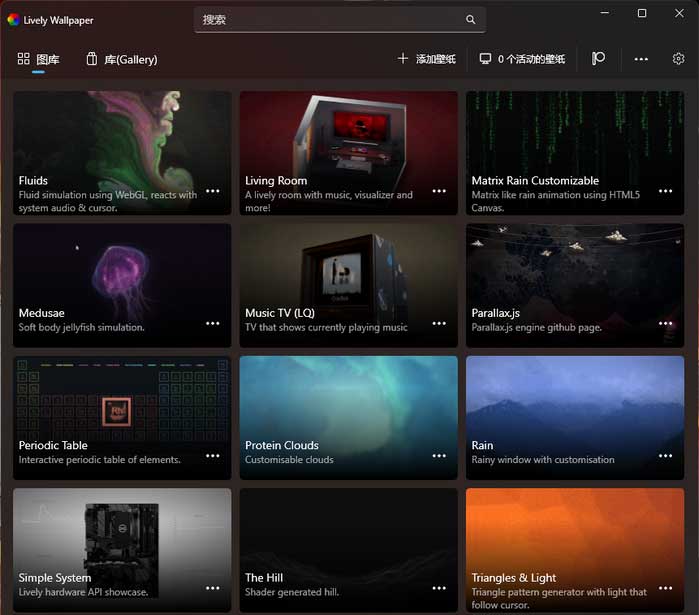Image resolution: width=699 pixels, height=615 pixels.
Task: Select the Medusae jellyfish thumbnail
Action: pyautogui.click(x=122, y=285)
